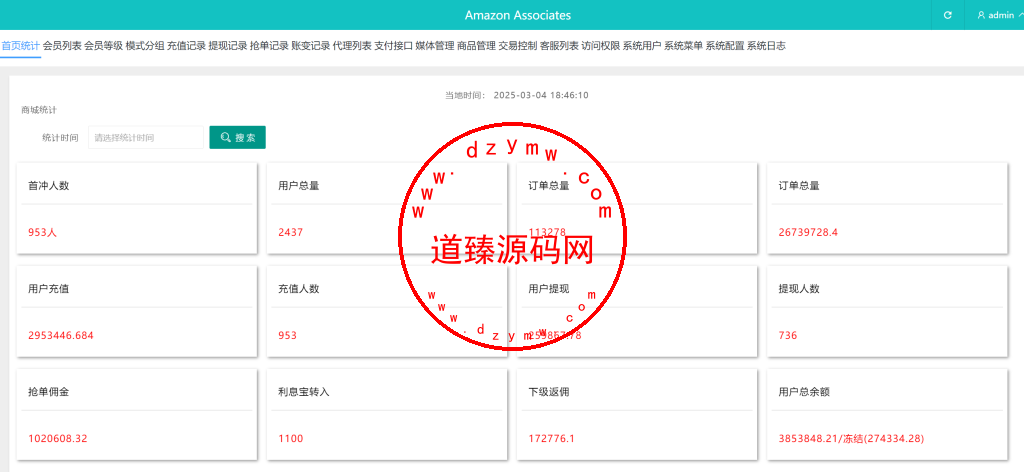Open the 账变记录 tab
The image size is (1024, 472).
[311, 46]
